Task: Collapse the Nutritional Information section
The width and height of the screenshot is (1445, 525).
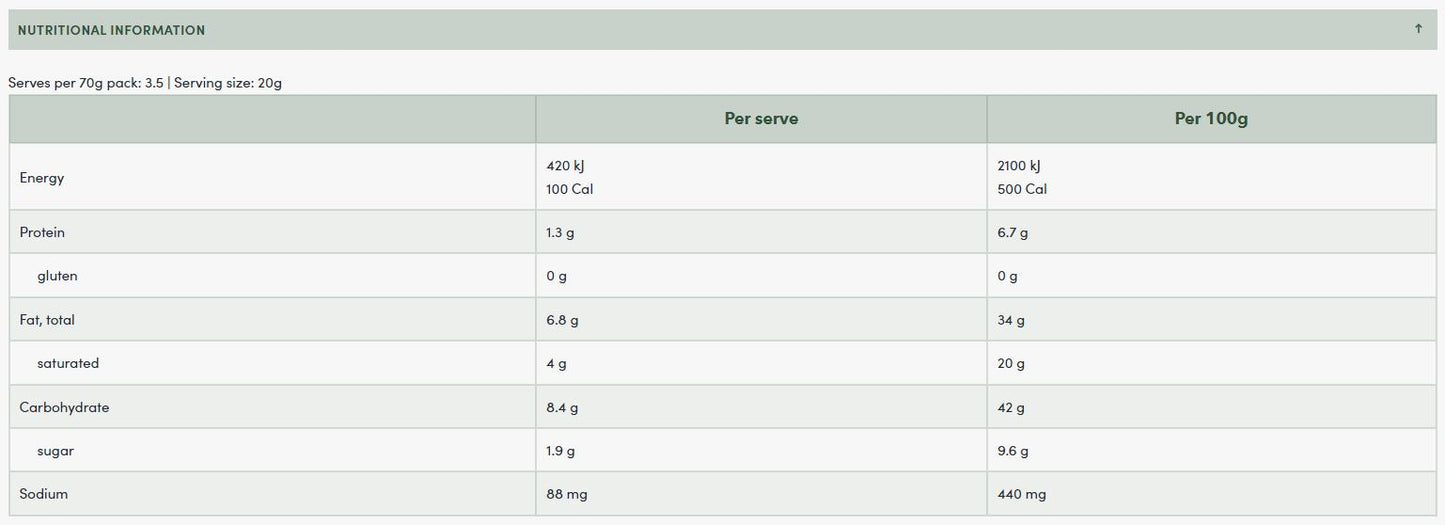Action: [x=111, y=30]
